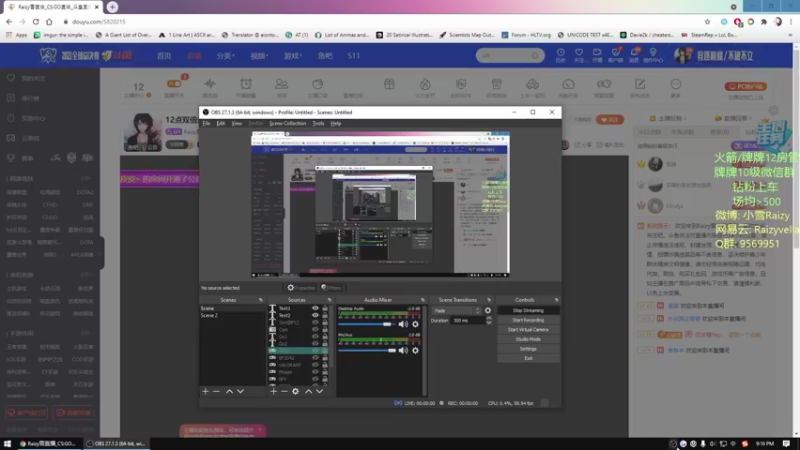Toggle visibility of Text2 source
Viewport: 800px width, 450px height.
coord(315,315)
